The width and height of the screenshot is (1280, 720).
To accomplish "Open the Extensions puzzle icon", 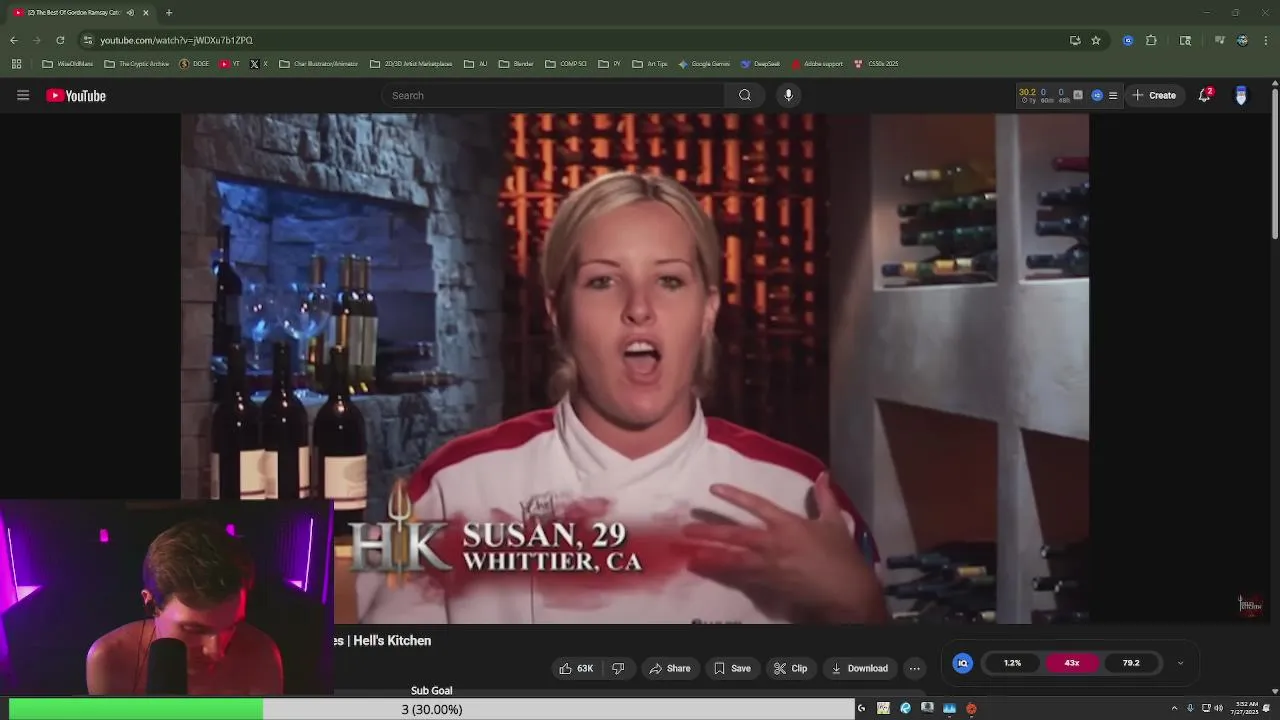I will (x=1151, y=40).
